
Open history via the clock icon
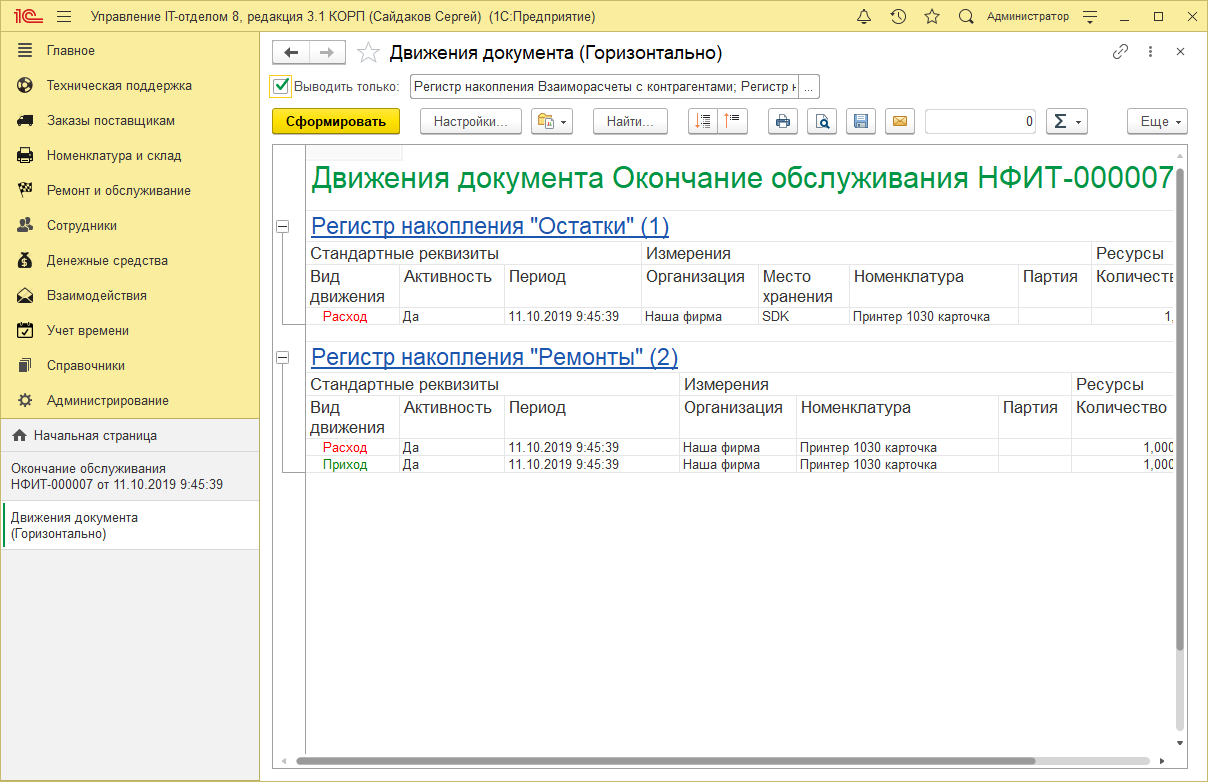[x=897, y=16]
